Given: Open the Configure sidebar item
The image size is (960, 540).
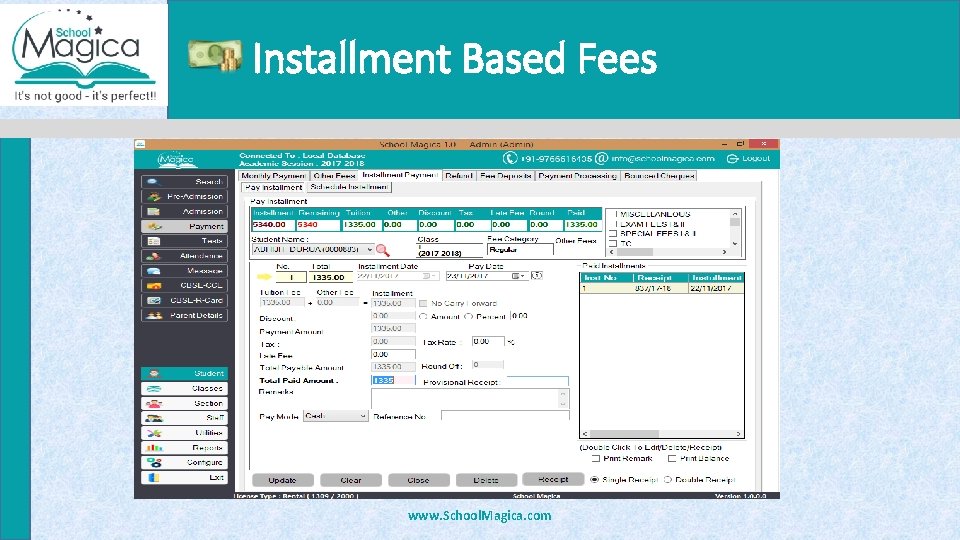Looking at the screenshot, I should tap(184, 463).
